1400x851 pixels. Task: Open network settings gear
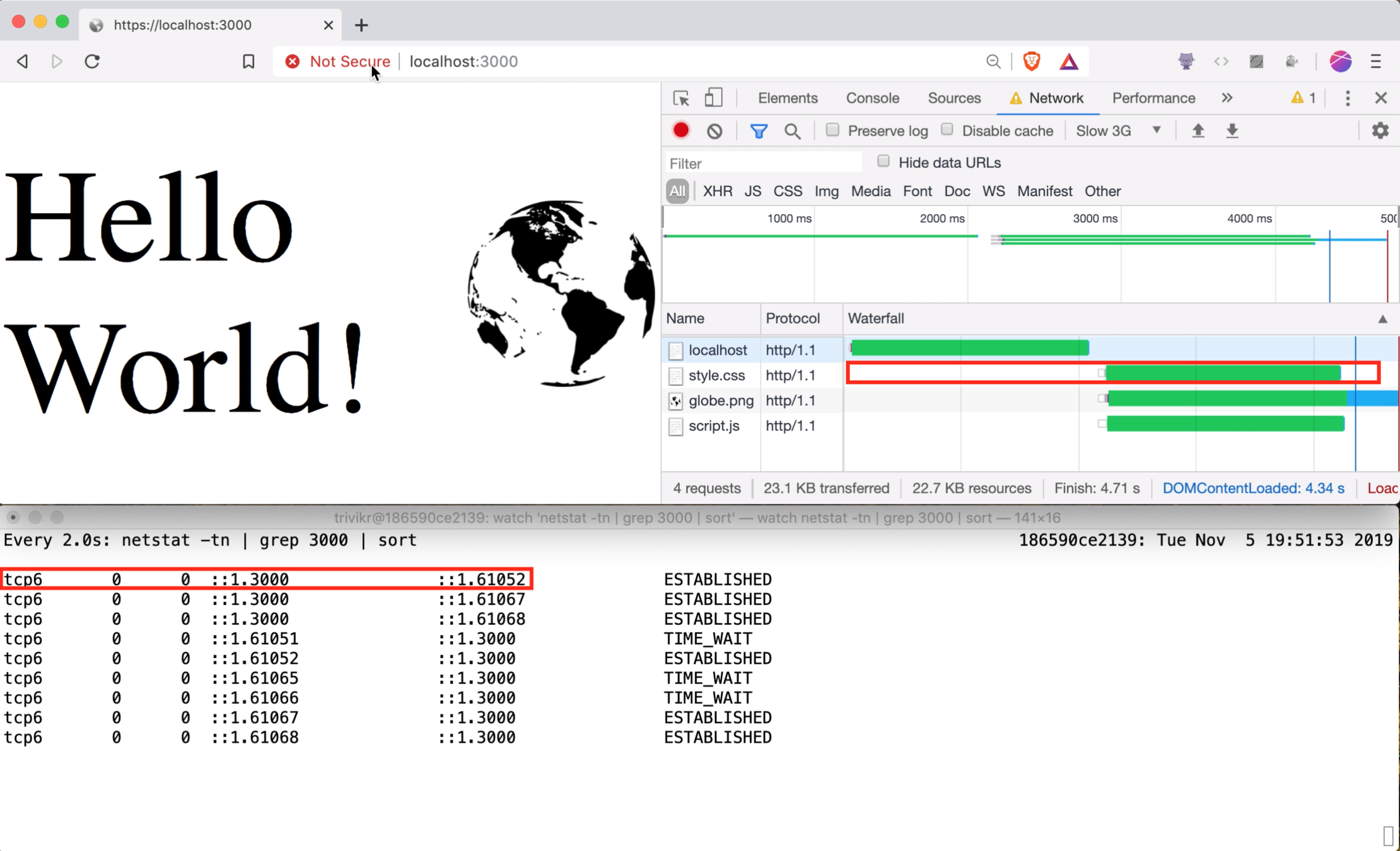click(1380, 130)
